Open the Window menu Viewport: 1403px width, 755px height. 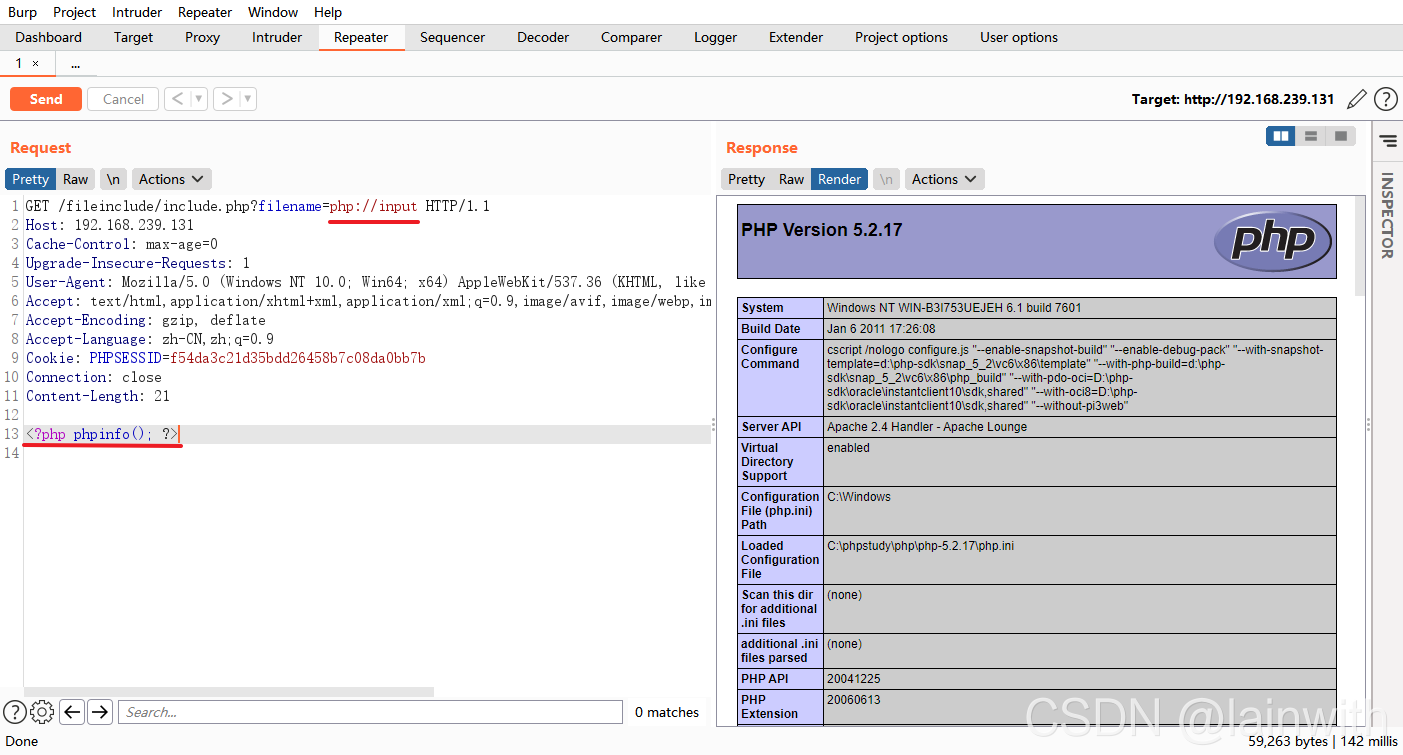tap(273, 12)
